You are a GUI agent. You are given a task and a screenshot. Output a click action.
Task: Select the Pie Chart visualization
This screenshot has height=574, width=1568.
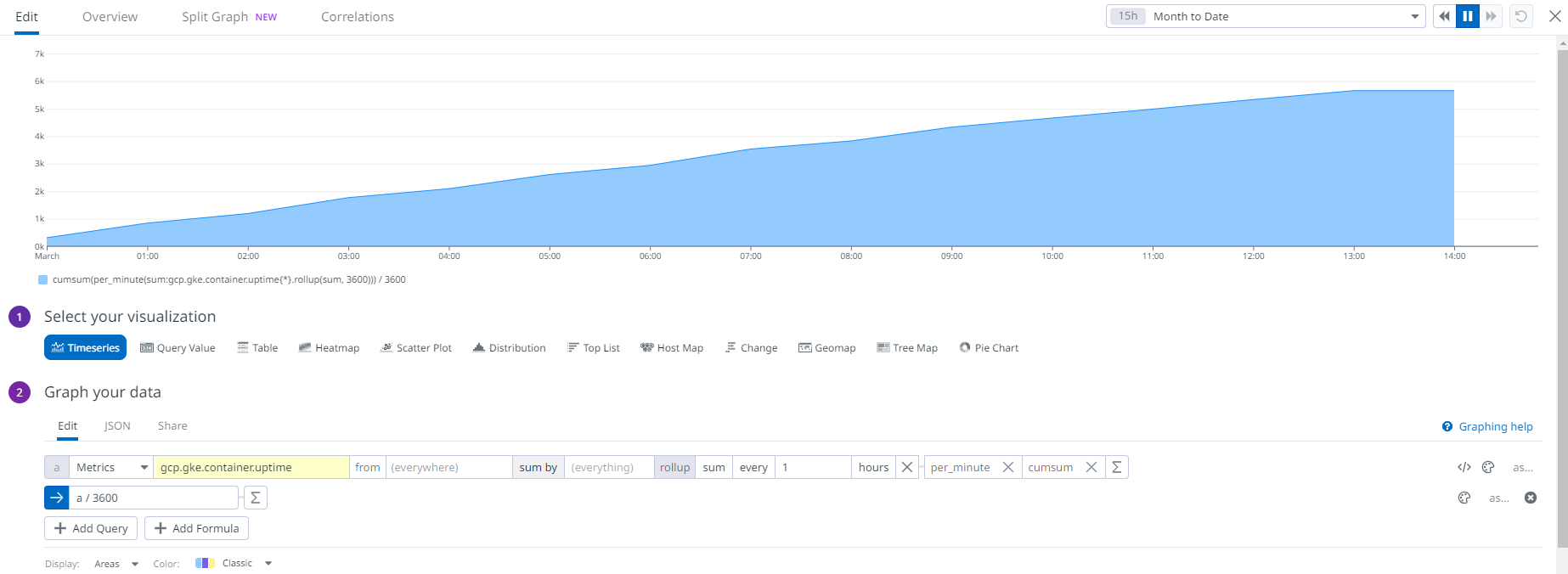(x=989, y=347)
